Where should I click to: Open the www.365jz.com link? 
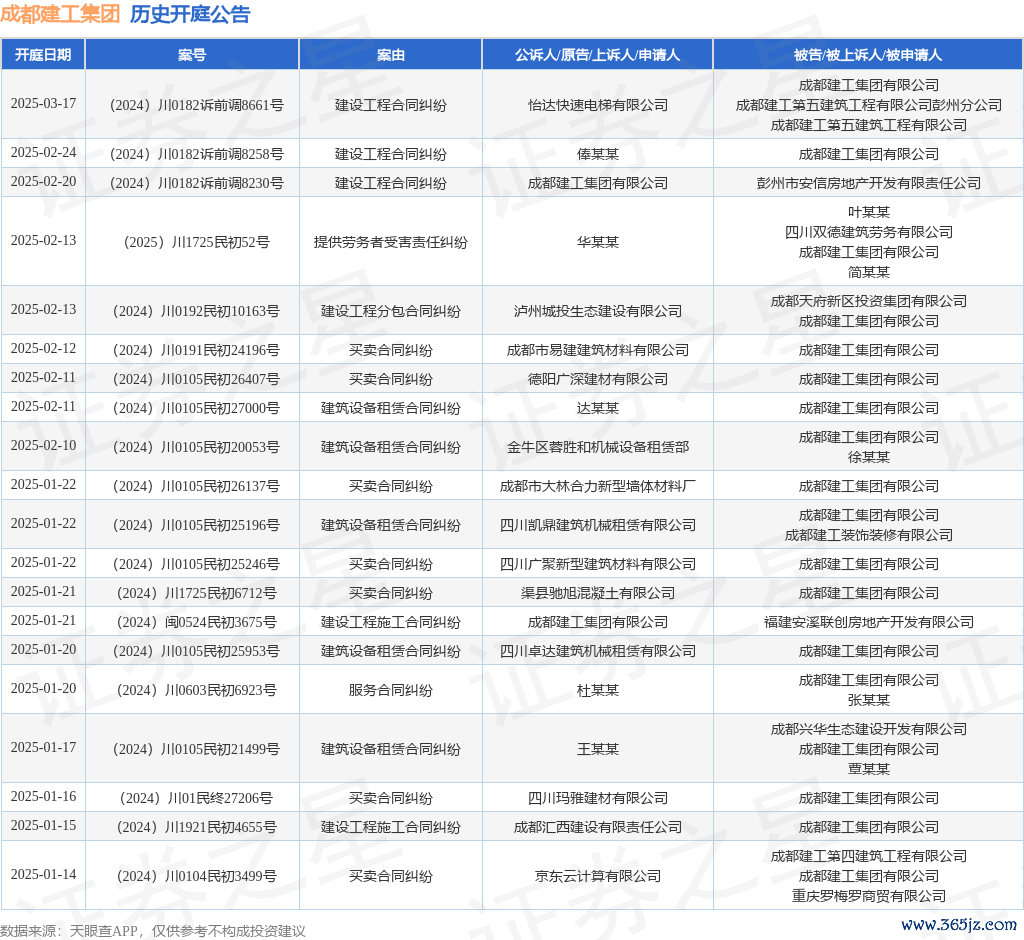(x=958, y=925)
